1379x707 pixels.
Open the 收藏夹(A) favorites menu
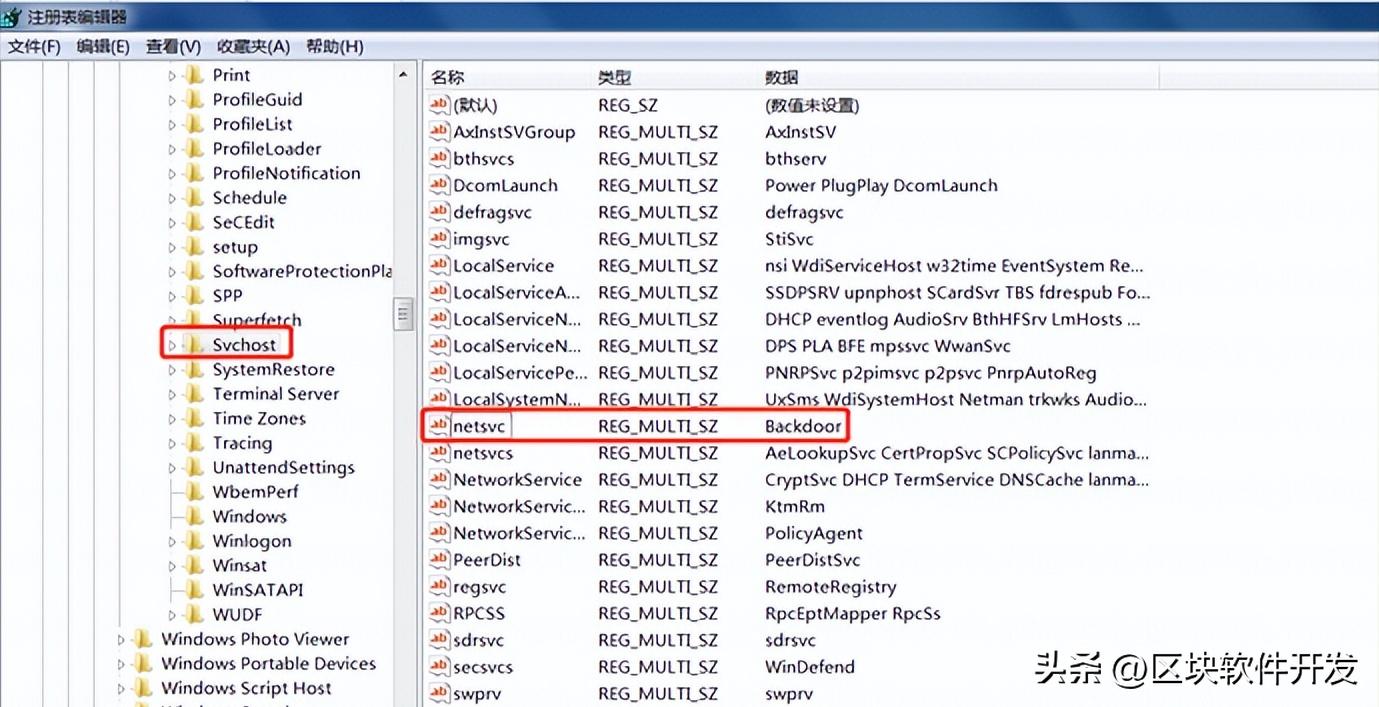click(x=253, y=47)
